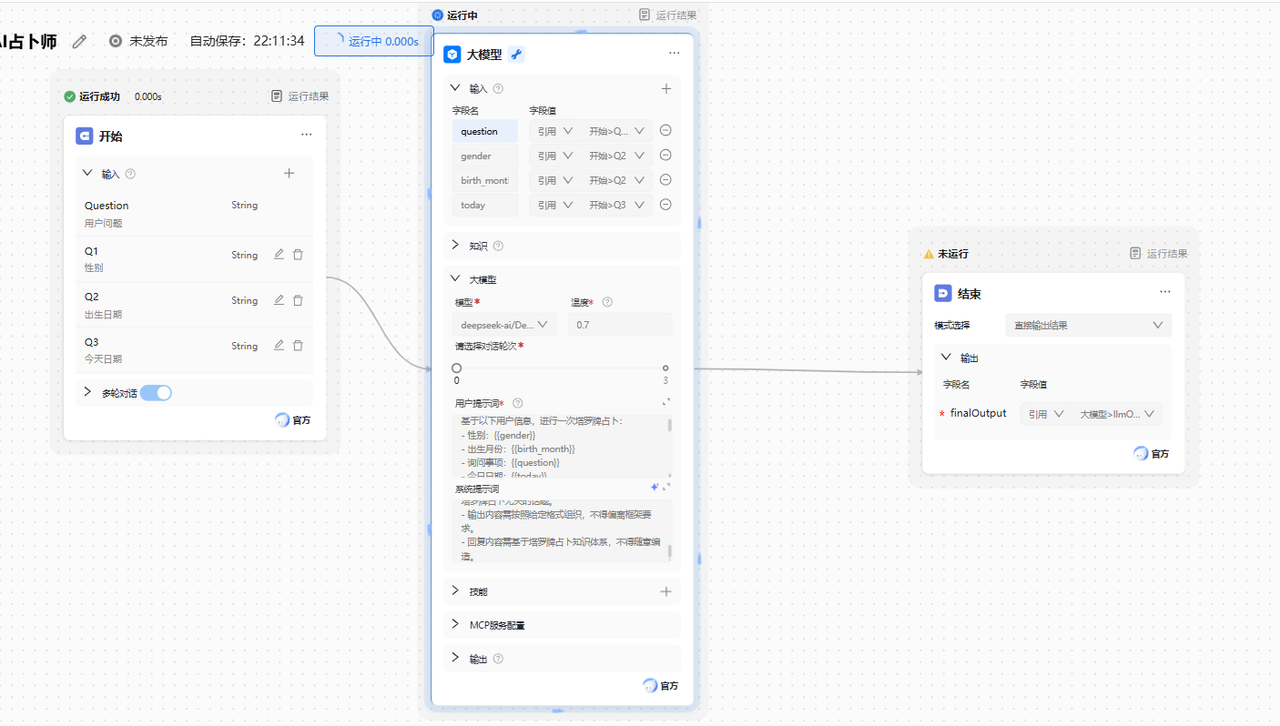The image size is (1280, 726).
Task: Remove the question input row
Action: pyautogui.click(x=665, y=131)
